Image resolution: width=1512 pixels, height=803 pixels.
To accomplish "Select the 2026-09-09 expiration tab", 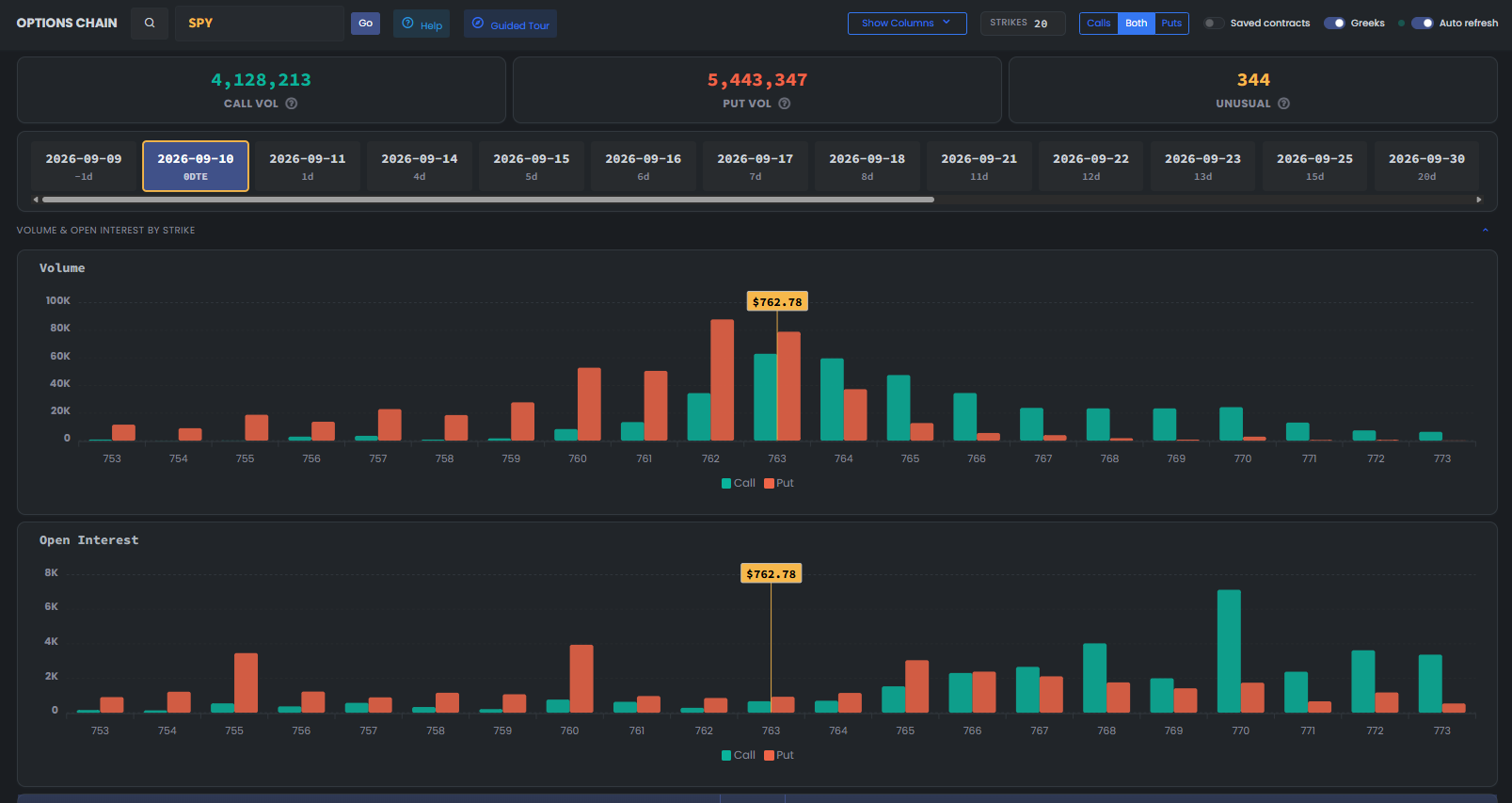I will 84,167.
